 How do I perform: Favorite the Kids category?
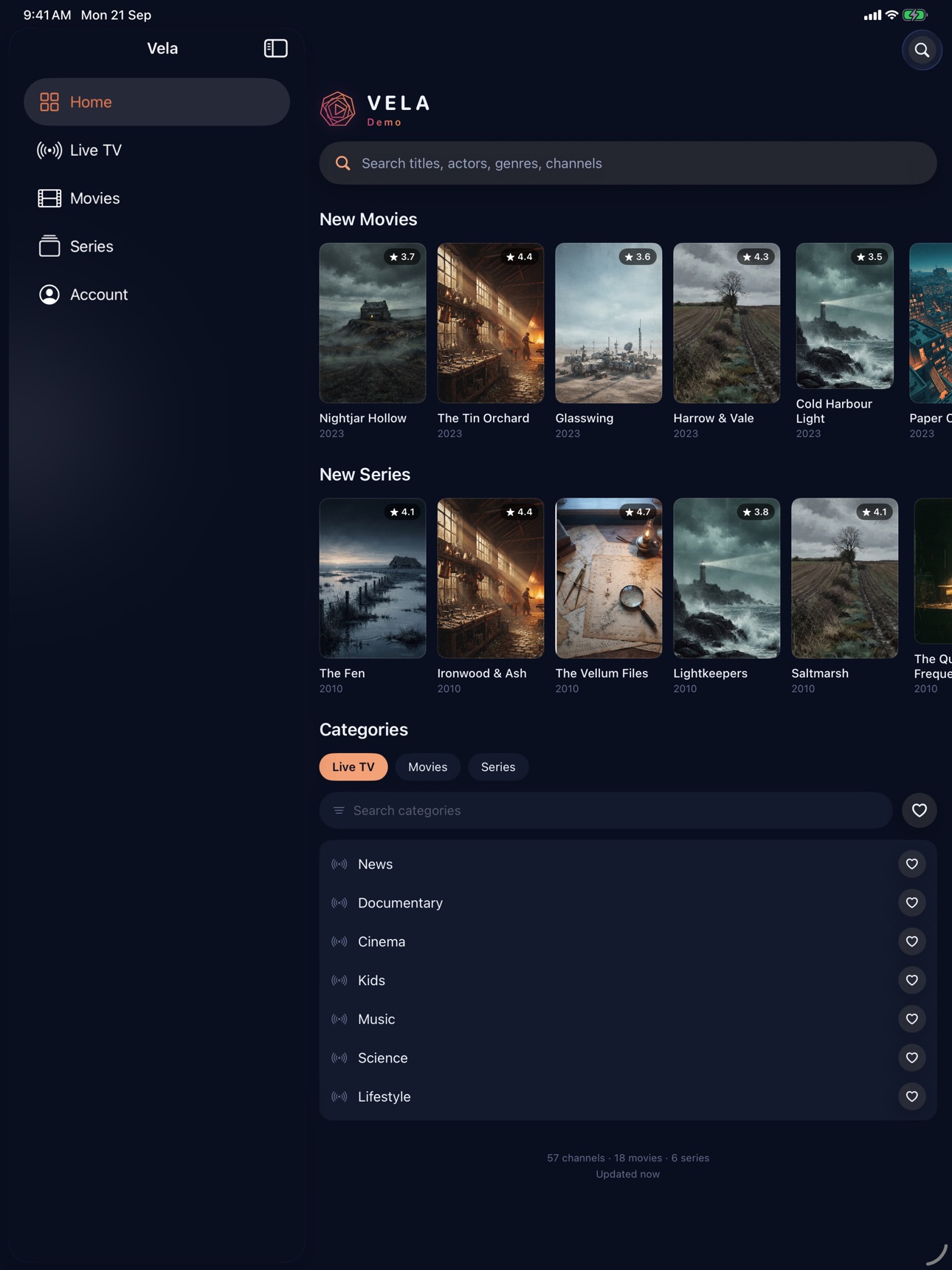tap(912, 981)
